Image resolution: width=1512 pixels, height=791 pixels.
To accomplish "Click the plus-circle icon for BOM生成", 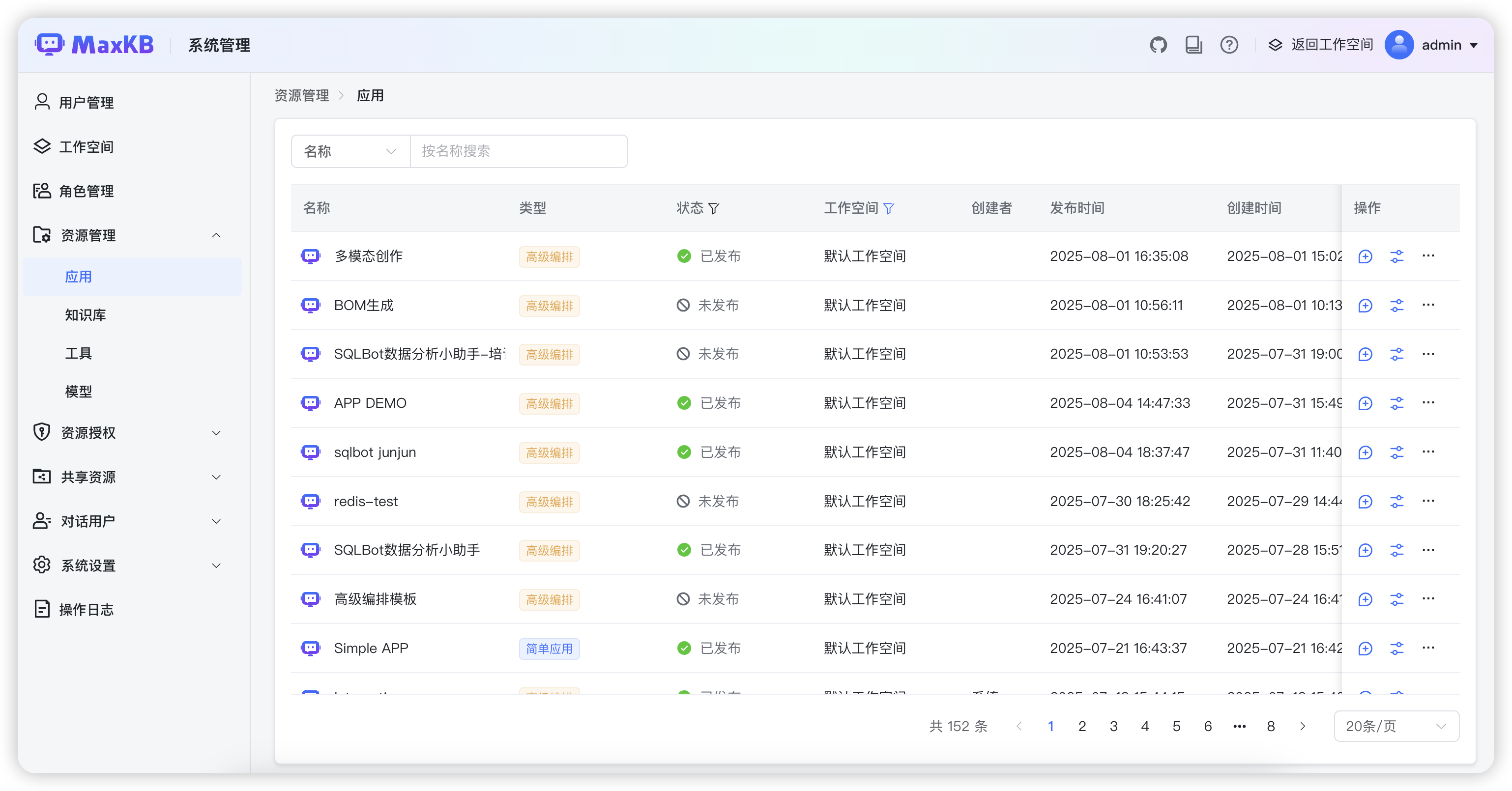I will click(1365, 306).
